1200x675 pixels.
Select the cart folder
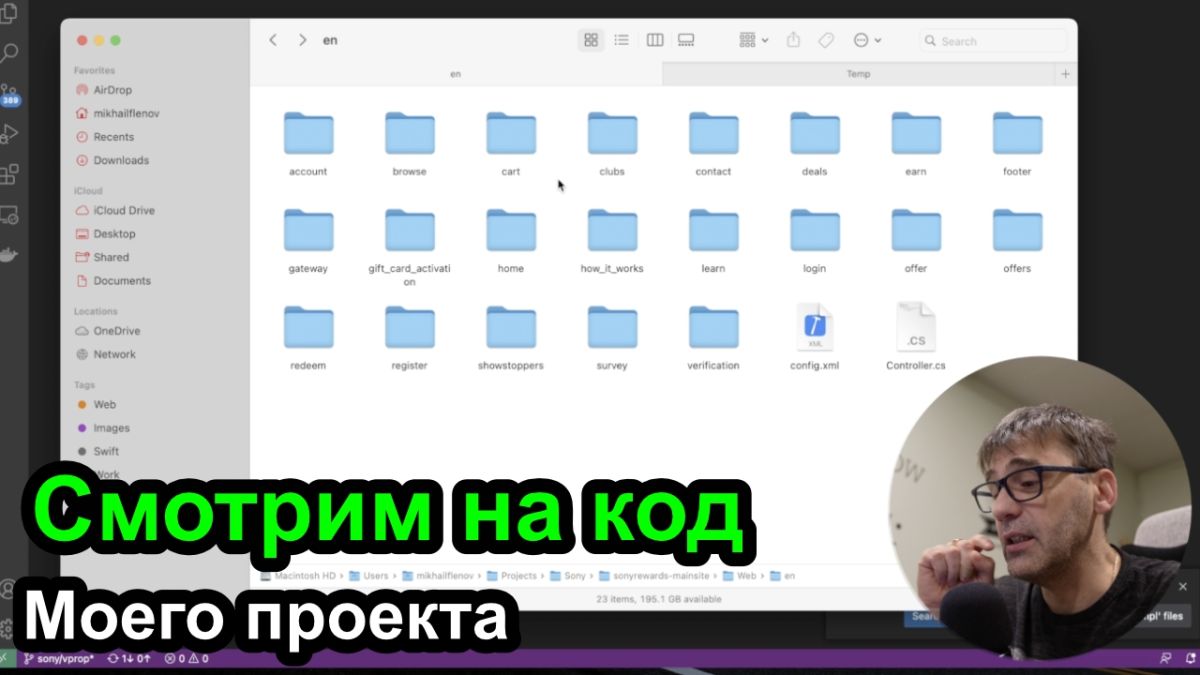coord(511,134)
